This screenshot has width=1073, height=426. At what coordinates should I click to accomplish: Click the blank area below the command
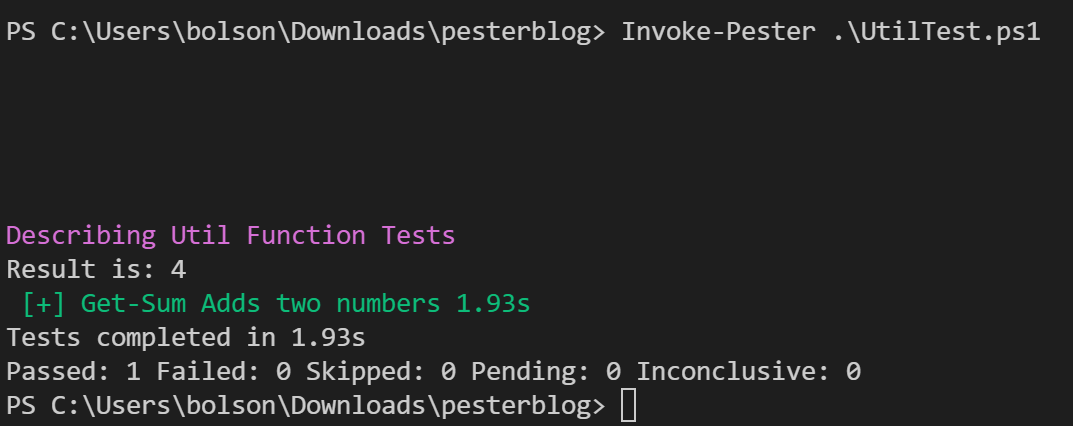pyautogui.click(x=536, y=133)
